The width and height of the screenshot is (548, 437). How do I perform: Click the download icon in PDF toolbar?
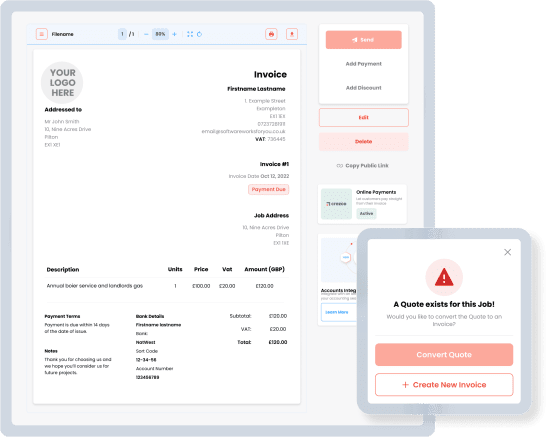pyautogui.click(x=292, y=34)
